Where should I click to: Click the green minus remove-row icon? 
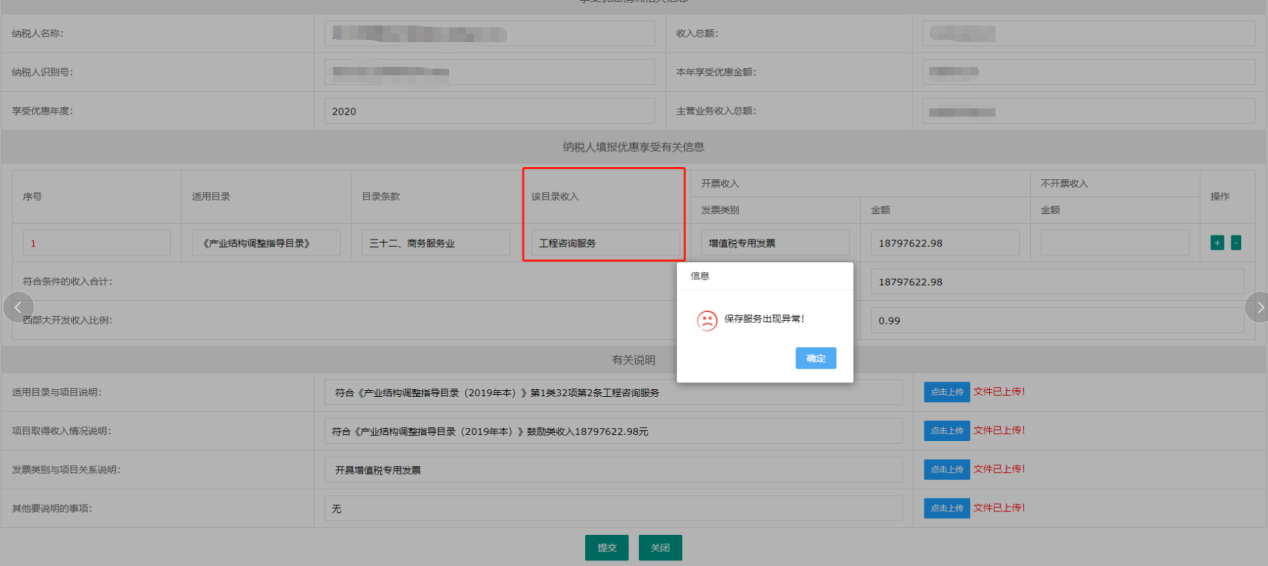point(1236,242)
